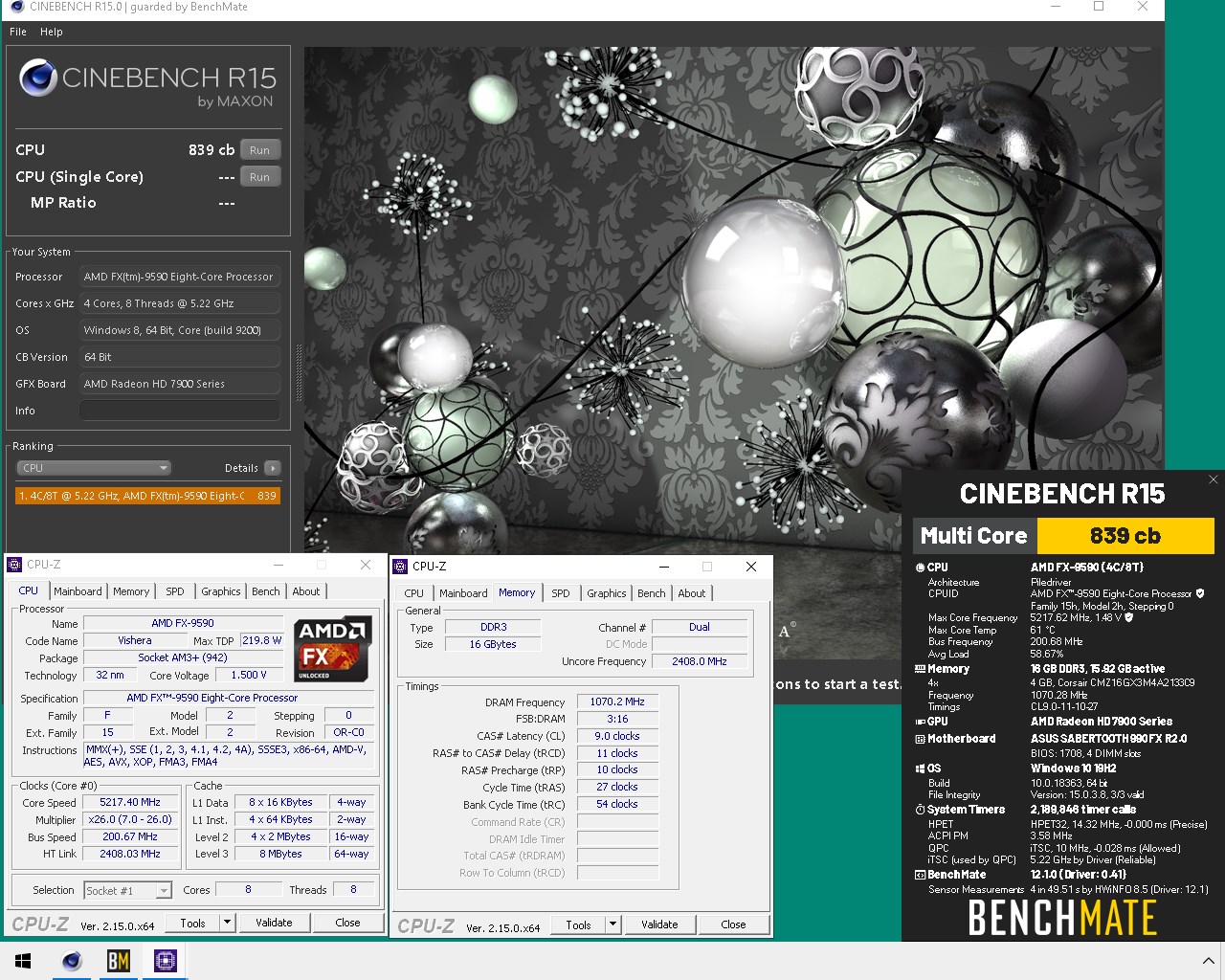The width and height of the screenshot is (1225, 980).
Task: Click the vertical panel splitter handle in Cinebench
Action: click(x=299, y=373)
